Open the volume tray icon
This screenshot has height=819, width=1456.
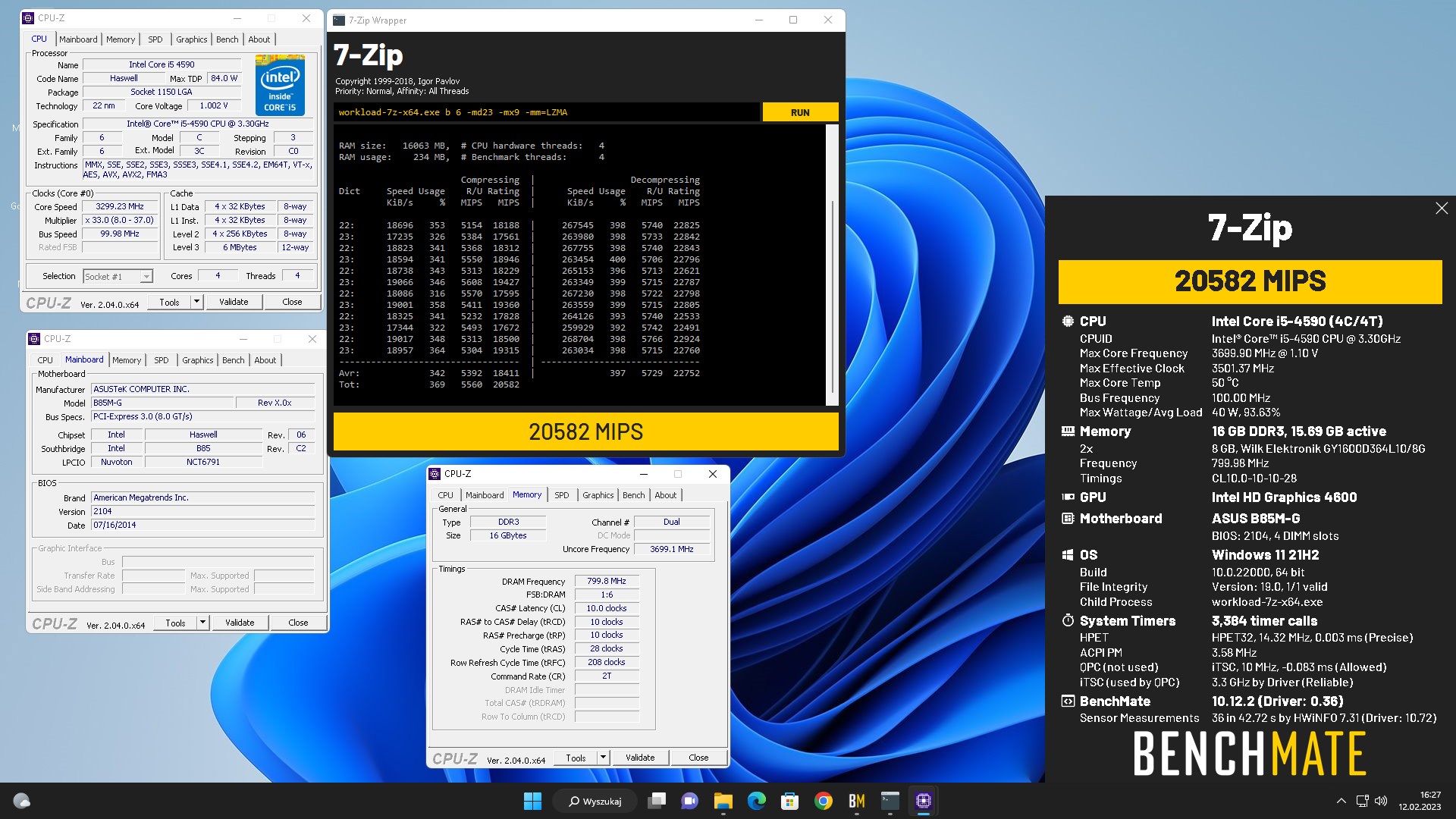1381,801
